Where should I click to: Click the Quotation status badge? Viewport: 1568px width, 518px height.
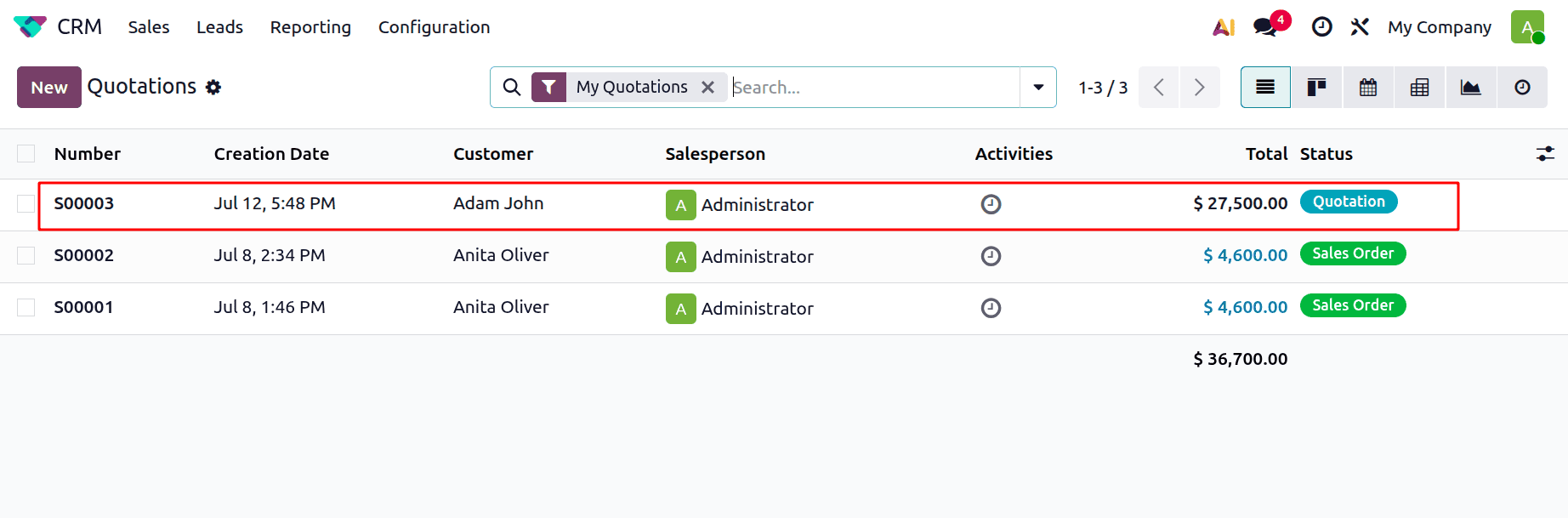[x=1349, y=202]
